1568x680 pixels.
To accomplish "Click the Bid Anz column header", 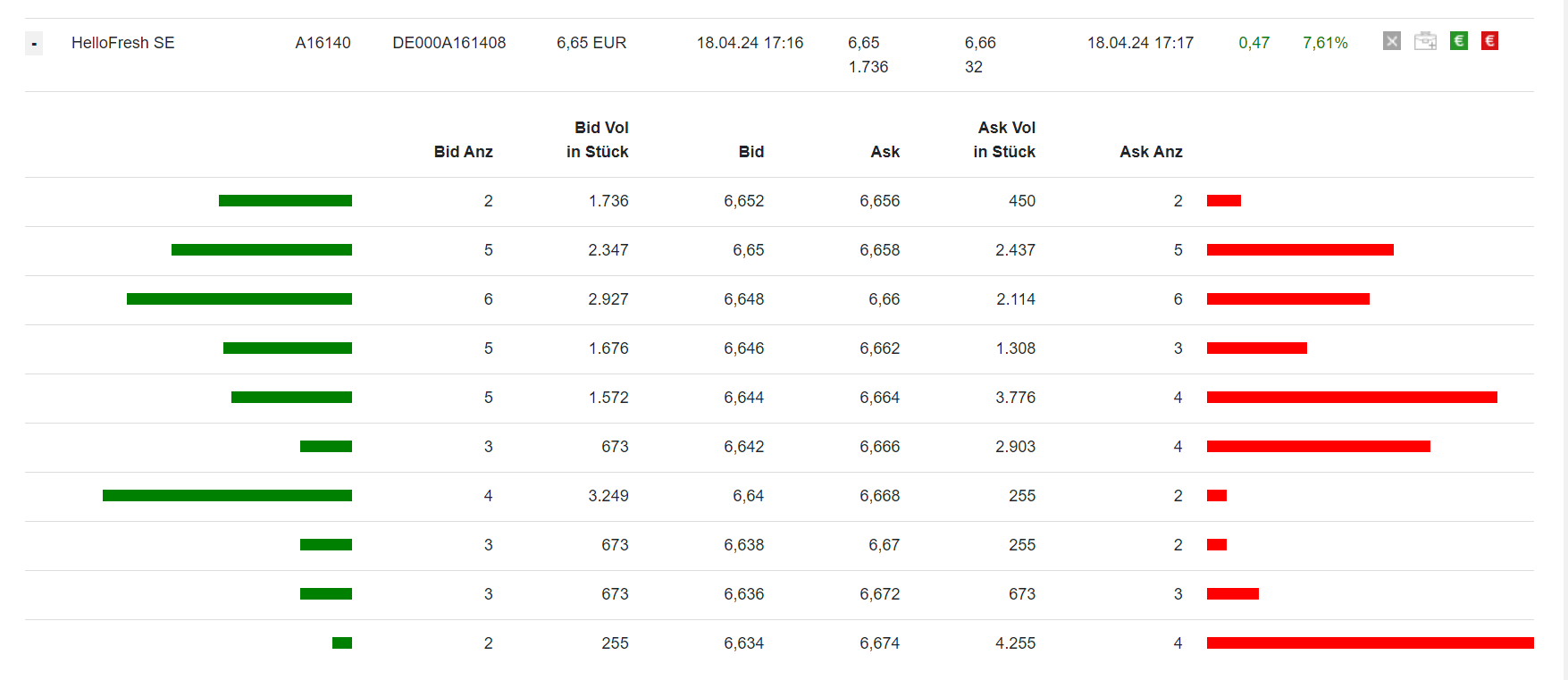I will pos(463,152).
